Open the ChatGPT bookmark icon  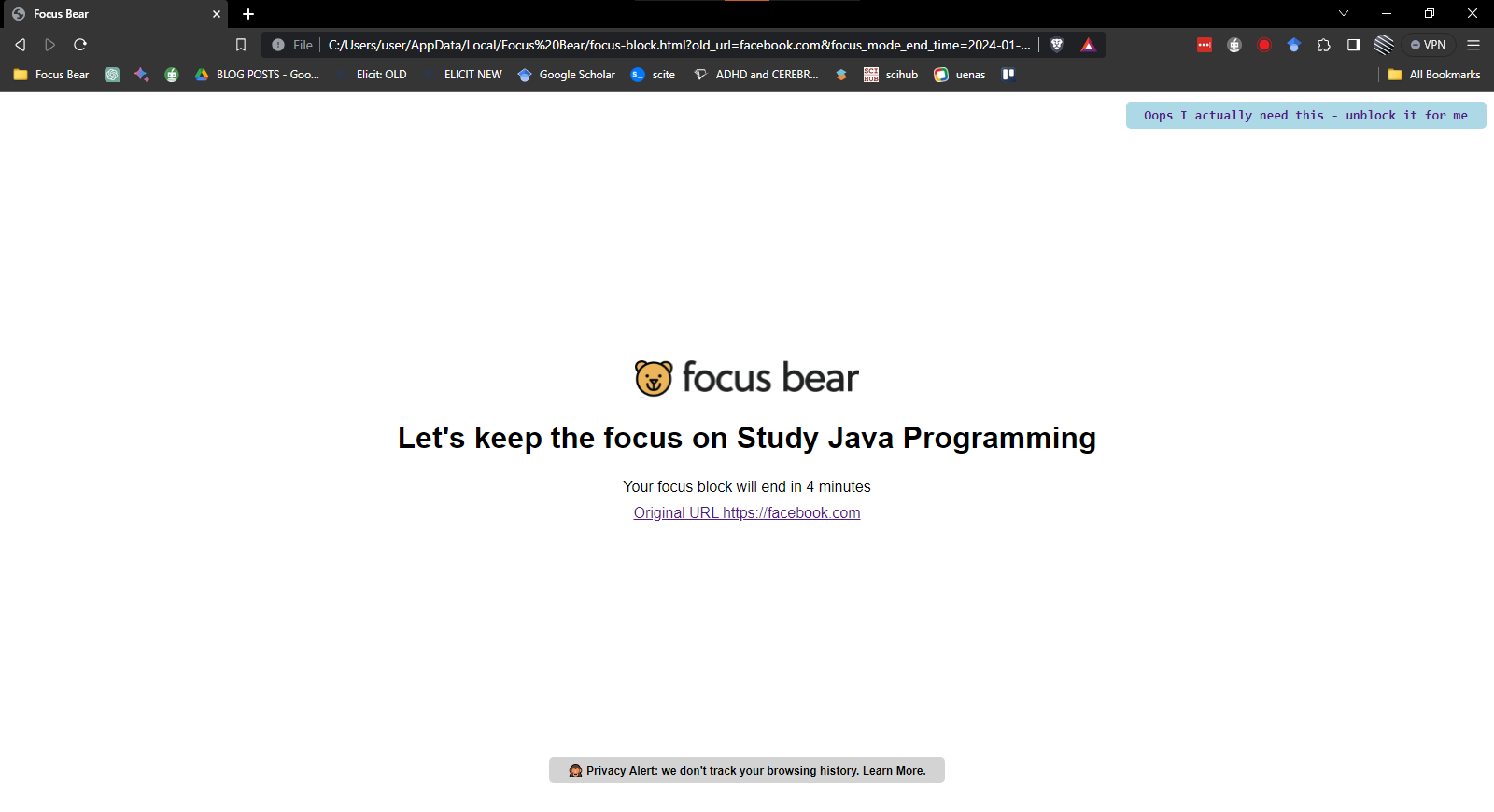click(x=112, y=75)
